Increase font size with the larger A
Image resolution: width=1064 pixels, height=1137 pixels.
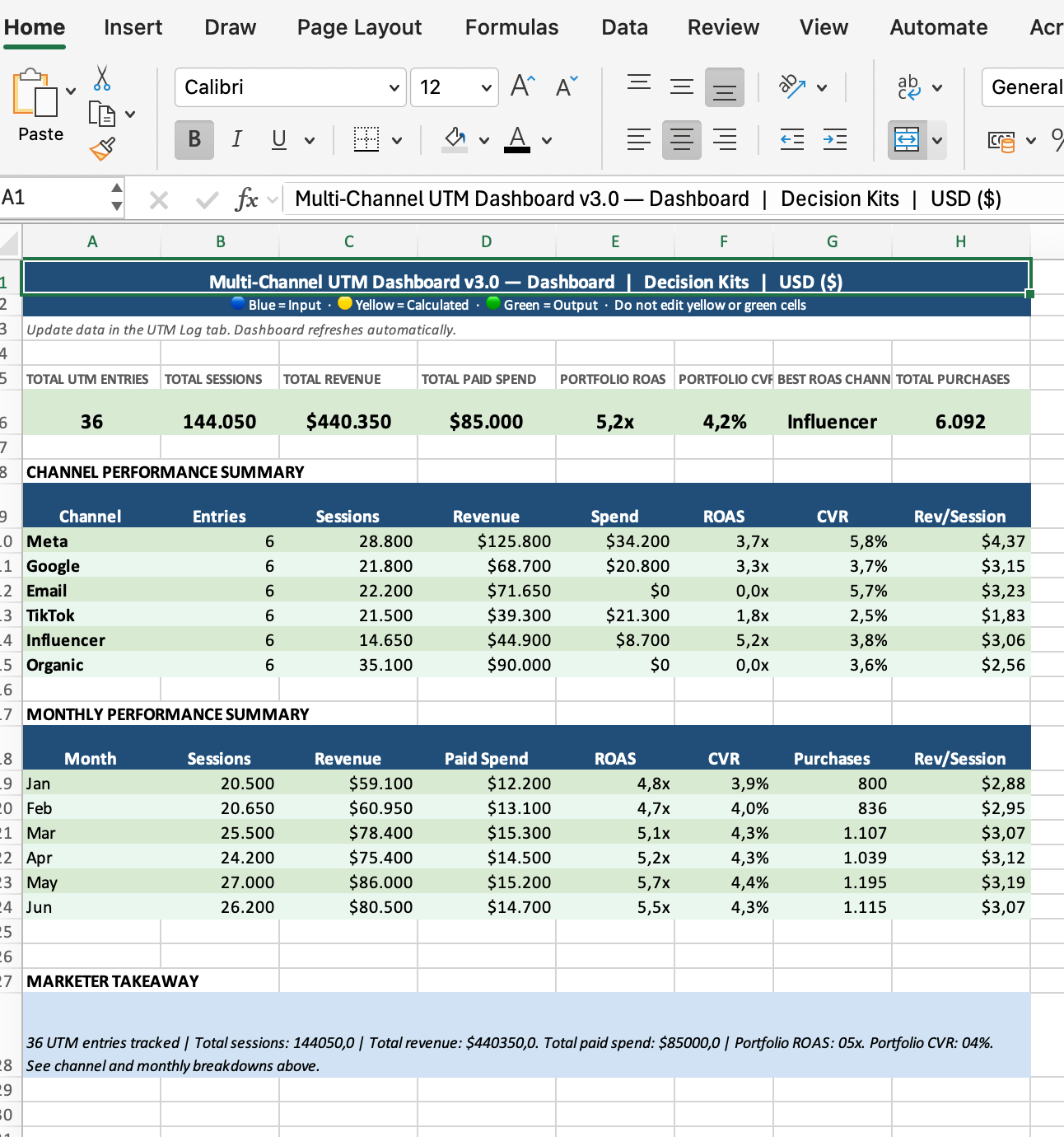pos(522,86)
